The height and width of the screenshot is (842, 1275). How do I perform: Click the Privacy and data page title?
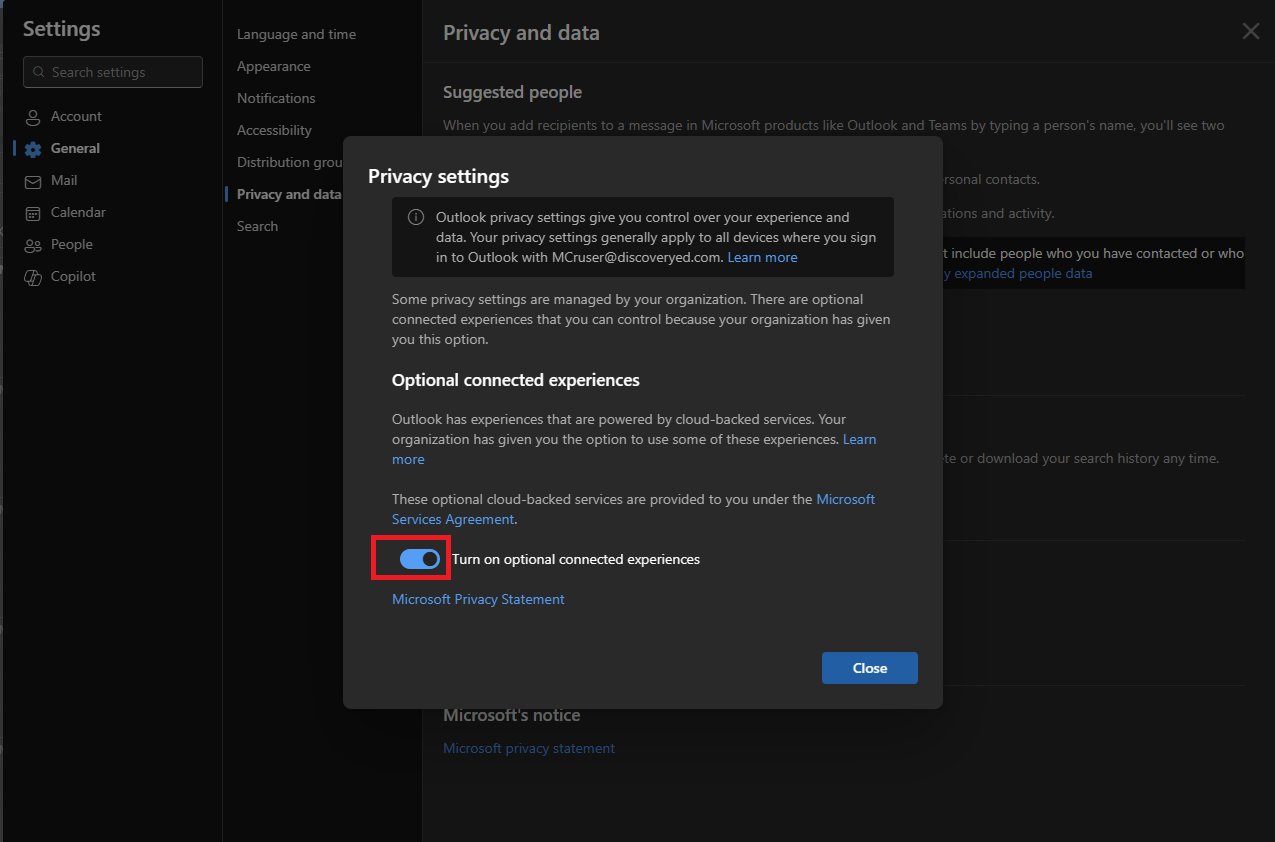click(x=521, y=33)
